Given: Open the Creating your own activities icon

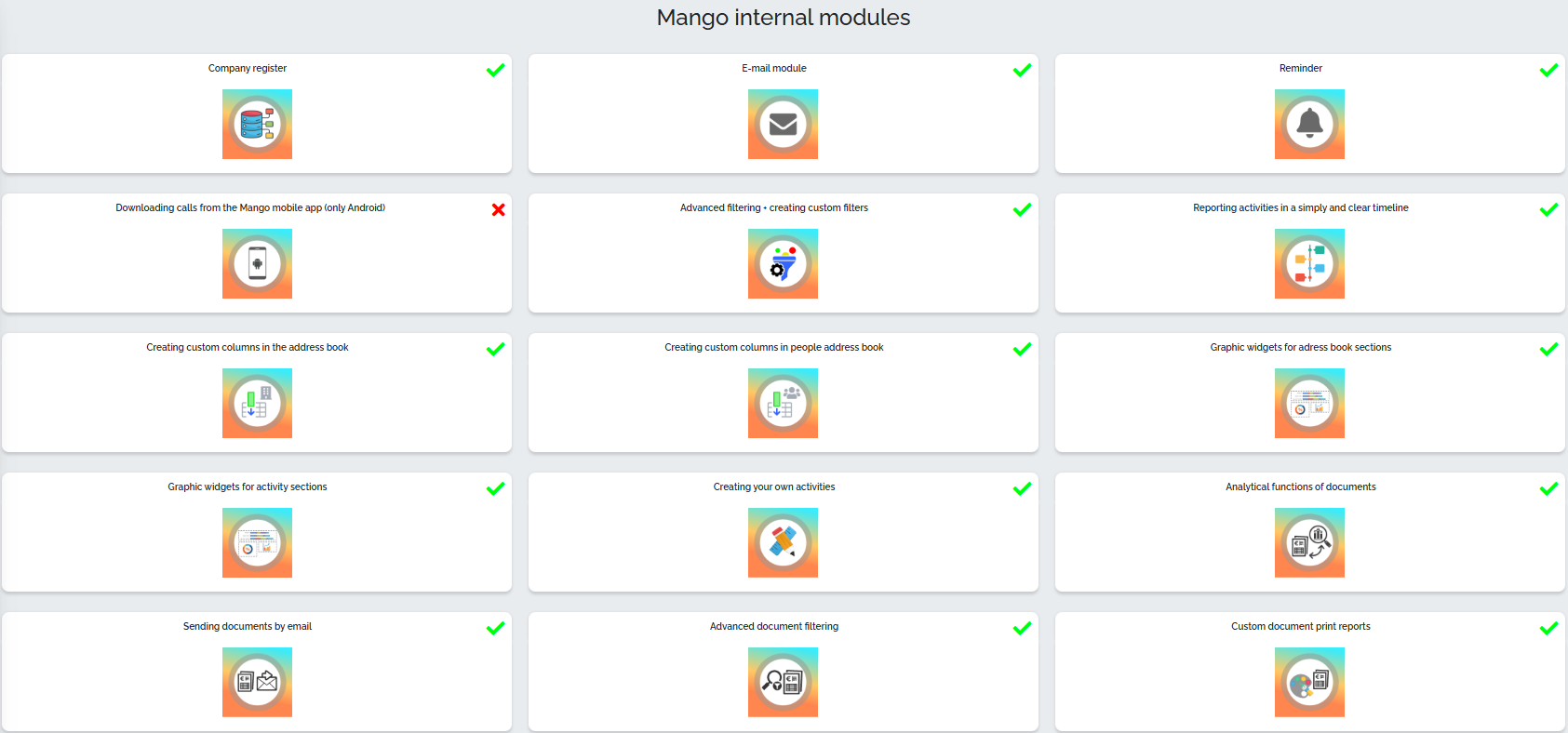Looking at the screenshot, I should [x=783, y=542].
